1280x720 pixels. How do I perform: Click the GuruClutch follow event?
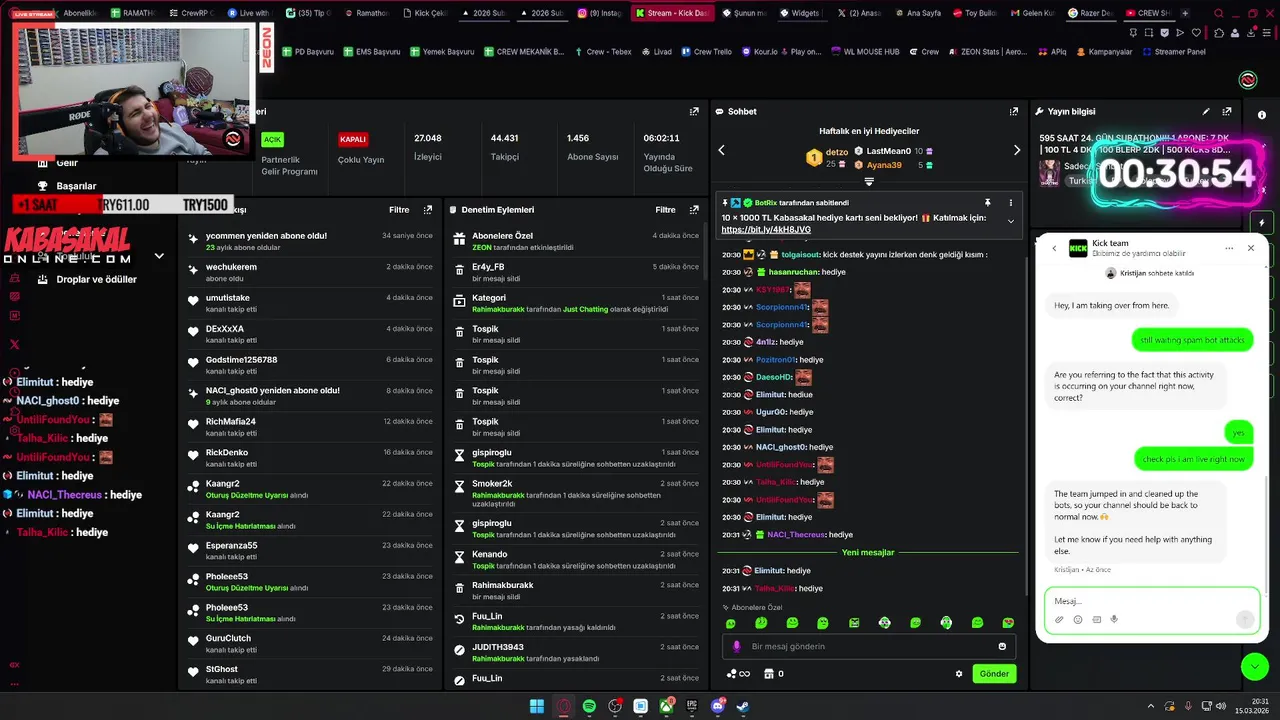coord(309,644)
